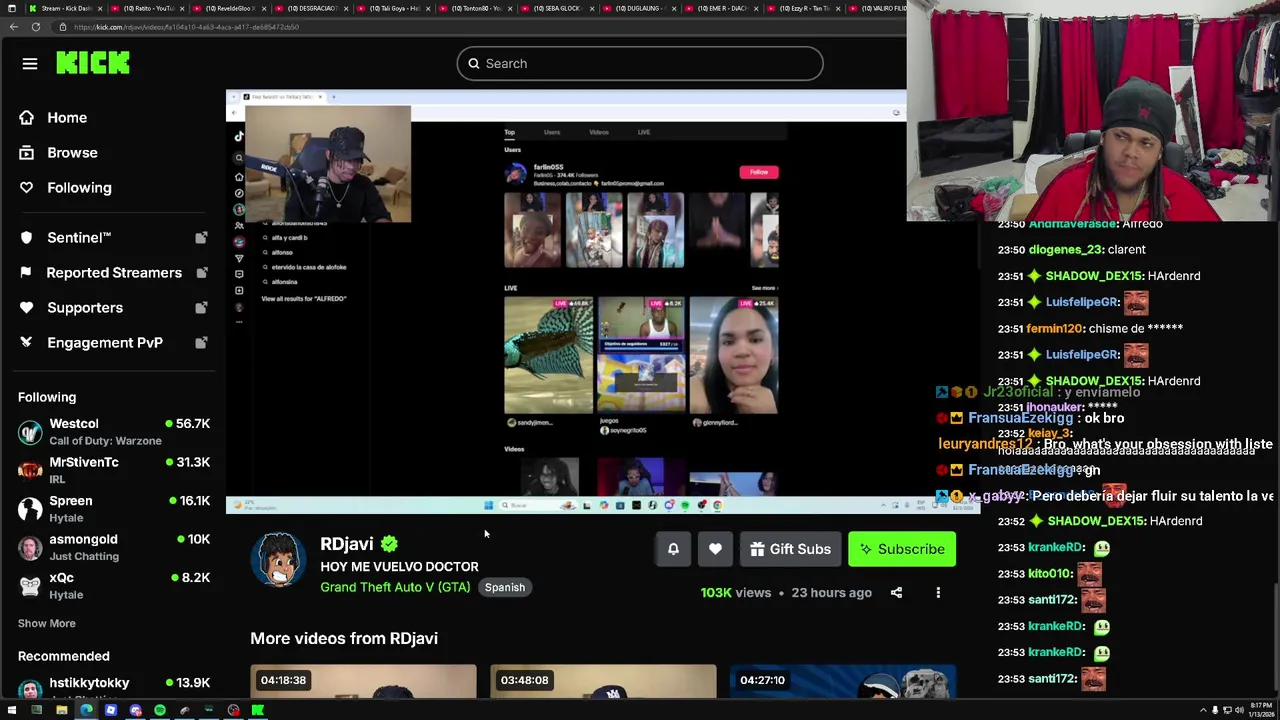Open File Explorer from the taskbar
Screen dimensions: 1280x720
[61, 711]
